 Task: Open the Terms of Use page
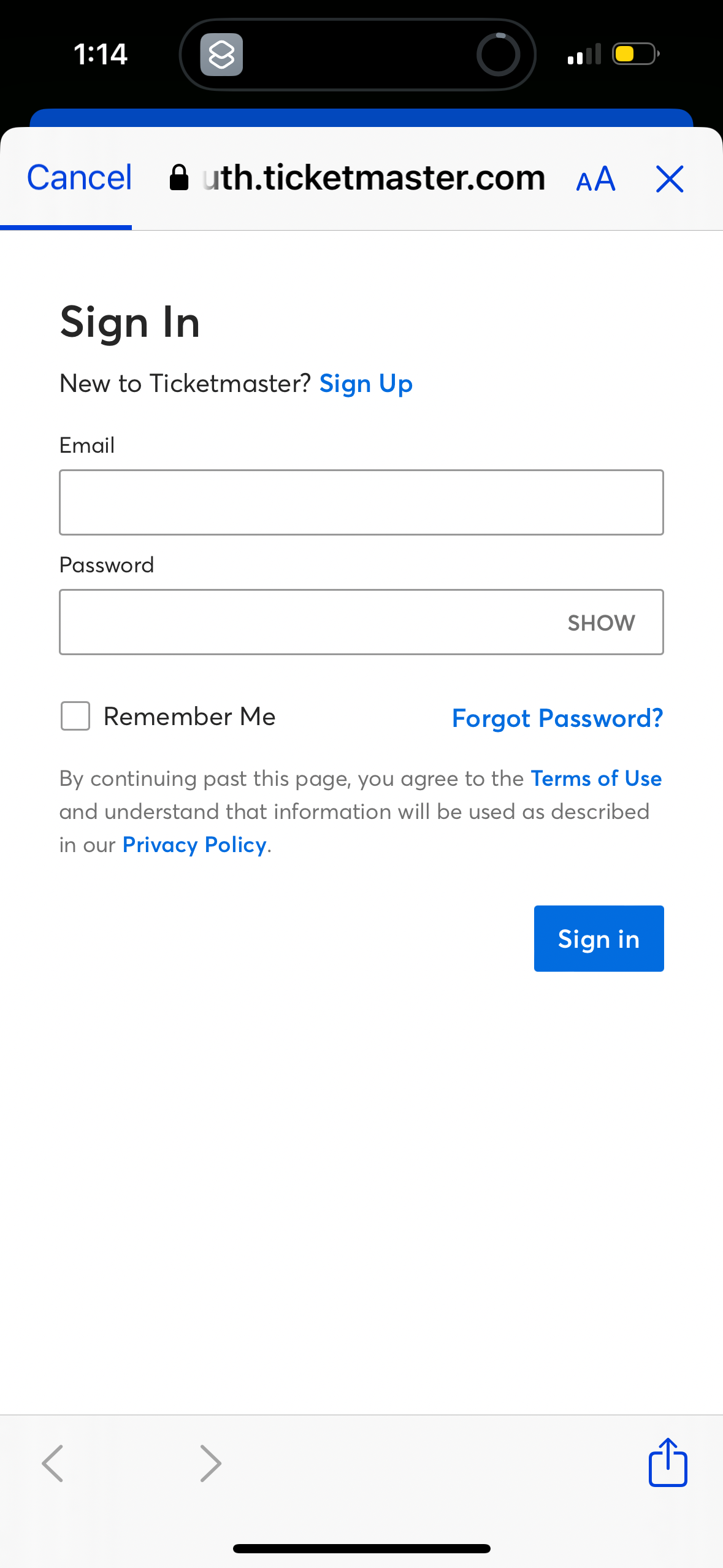click(595, 778)
